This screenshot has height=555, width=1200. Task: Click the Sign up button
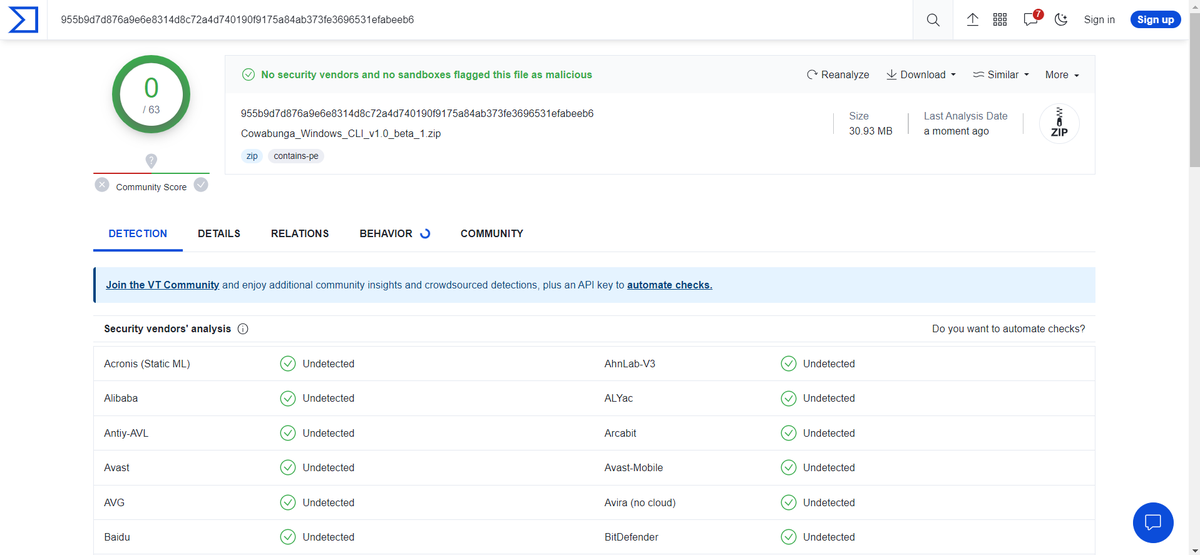(1155, 20)
